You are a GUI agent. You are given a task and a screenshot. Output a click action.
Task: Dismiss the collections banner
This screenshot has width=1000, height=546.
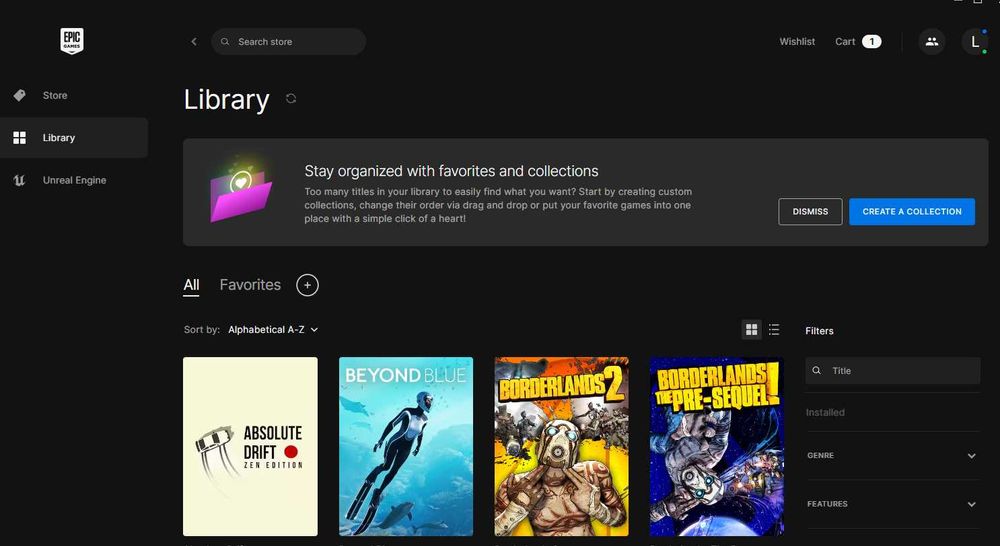[810, 212]
